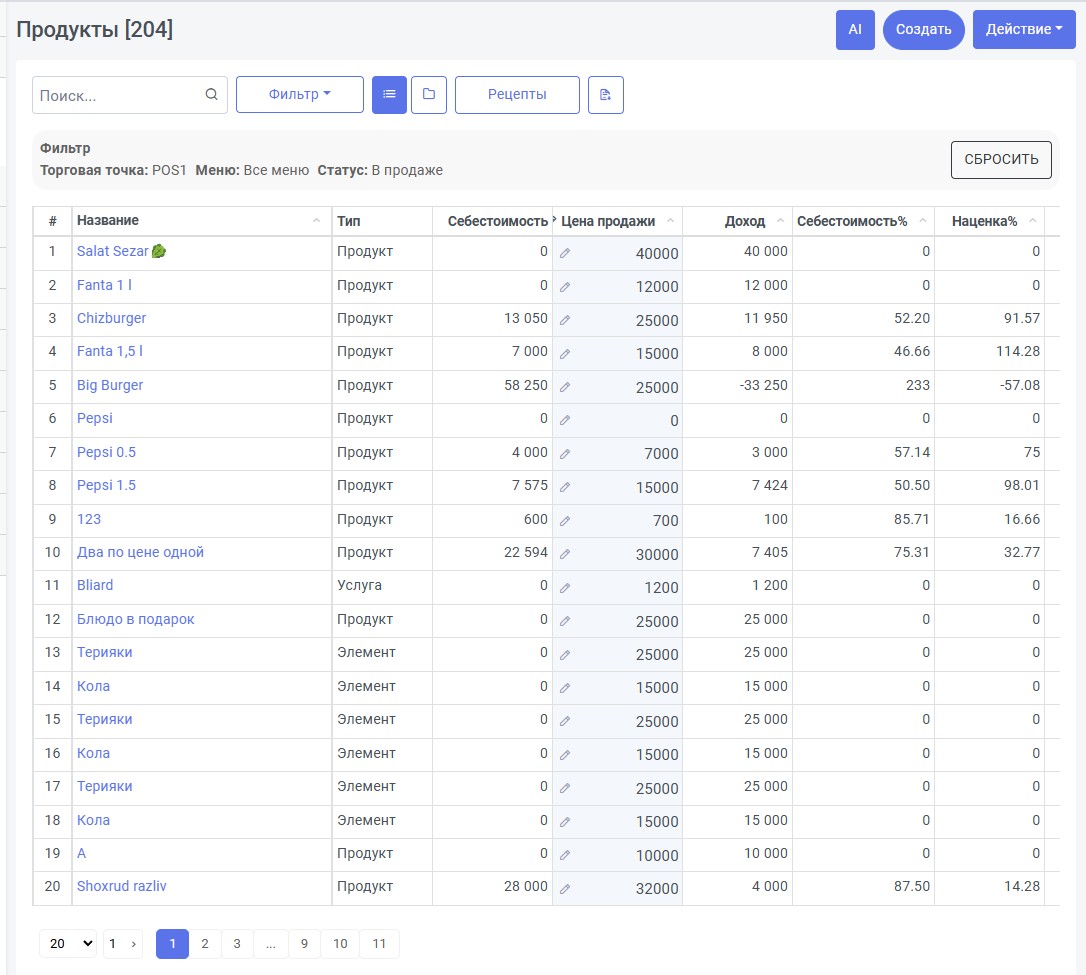Open the Фильтр dropdown
This screenshot has width=1086, height=975.
click(x=300, y=95)
